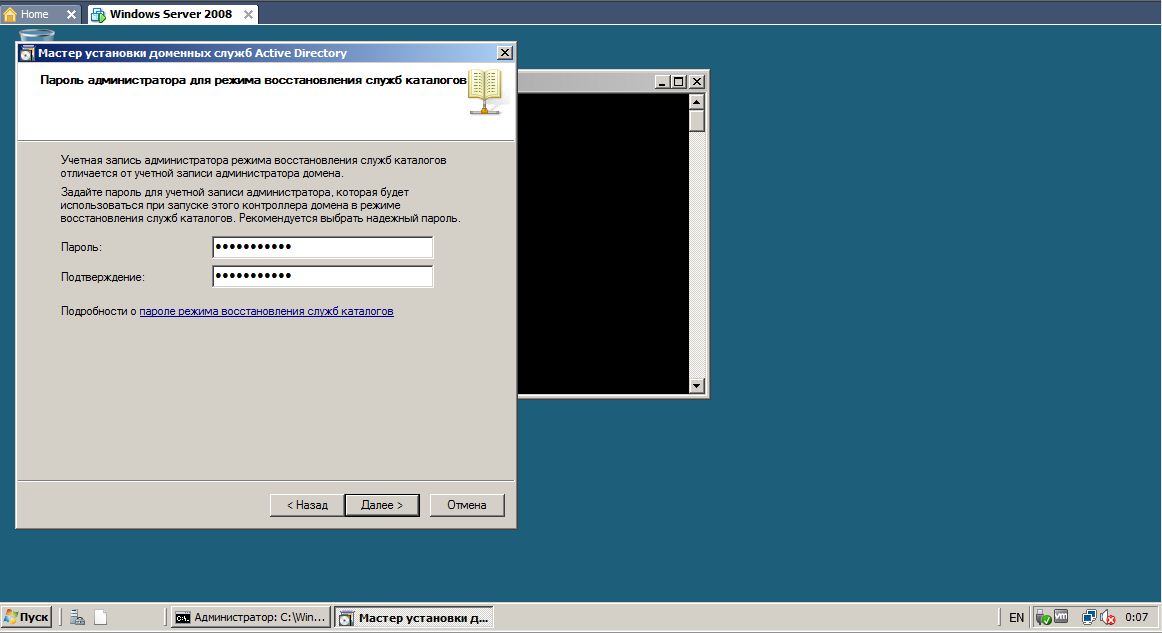Launch Server Manager from the quick launch

(x=77, y=617)
